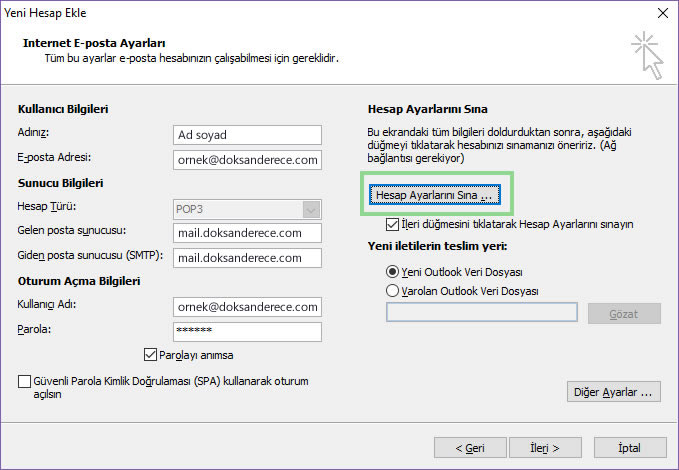Open Diğer Ayarlar settings
The width and height of the screenshot is (679, 470).
point(614,392)
